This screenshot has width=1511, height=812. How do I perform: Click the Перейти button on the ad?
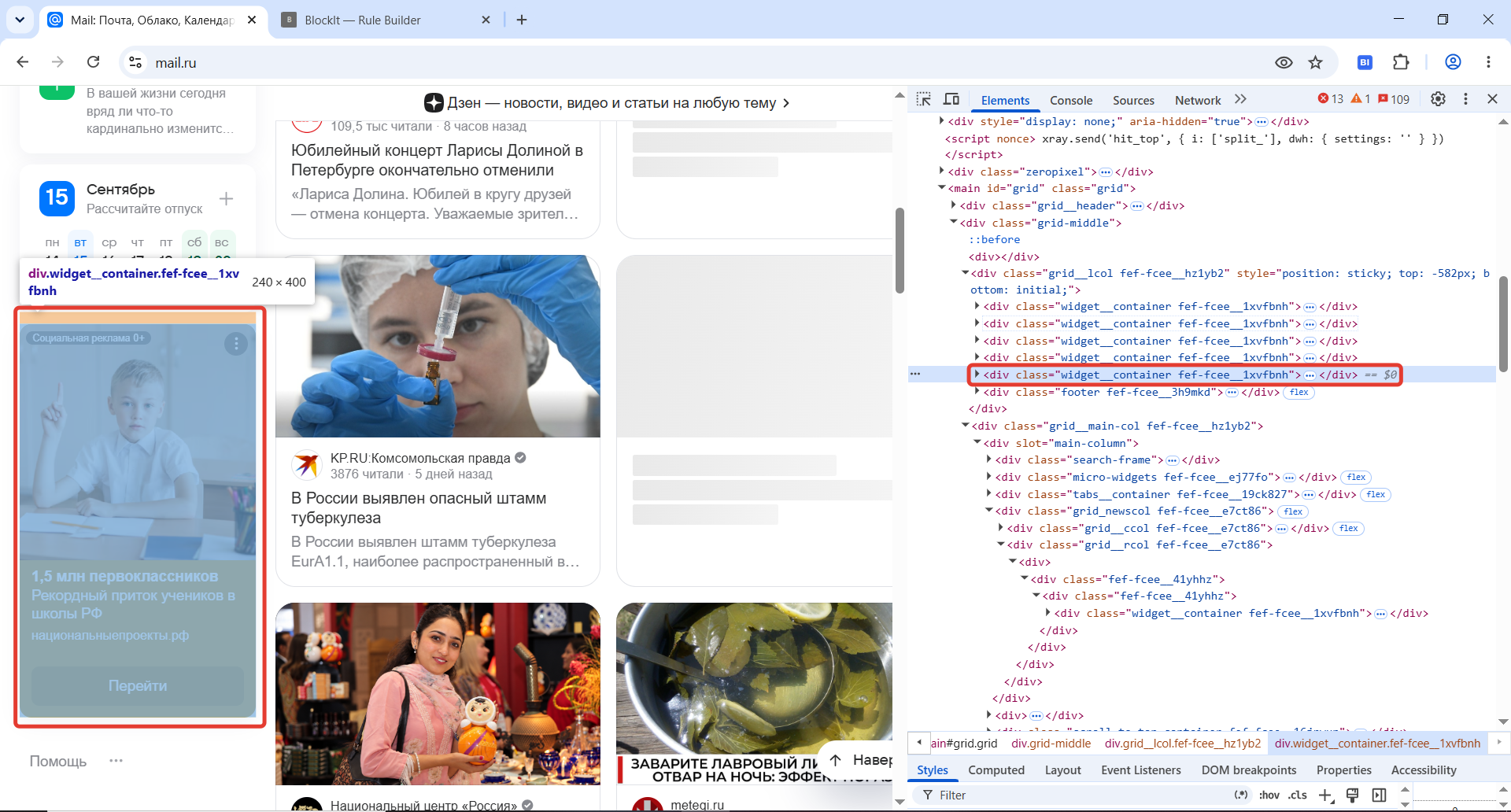coord(138,685)
